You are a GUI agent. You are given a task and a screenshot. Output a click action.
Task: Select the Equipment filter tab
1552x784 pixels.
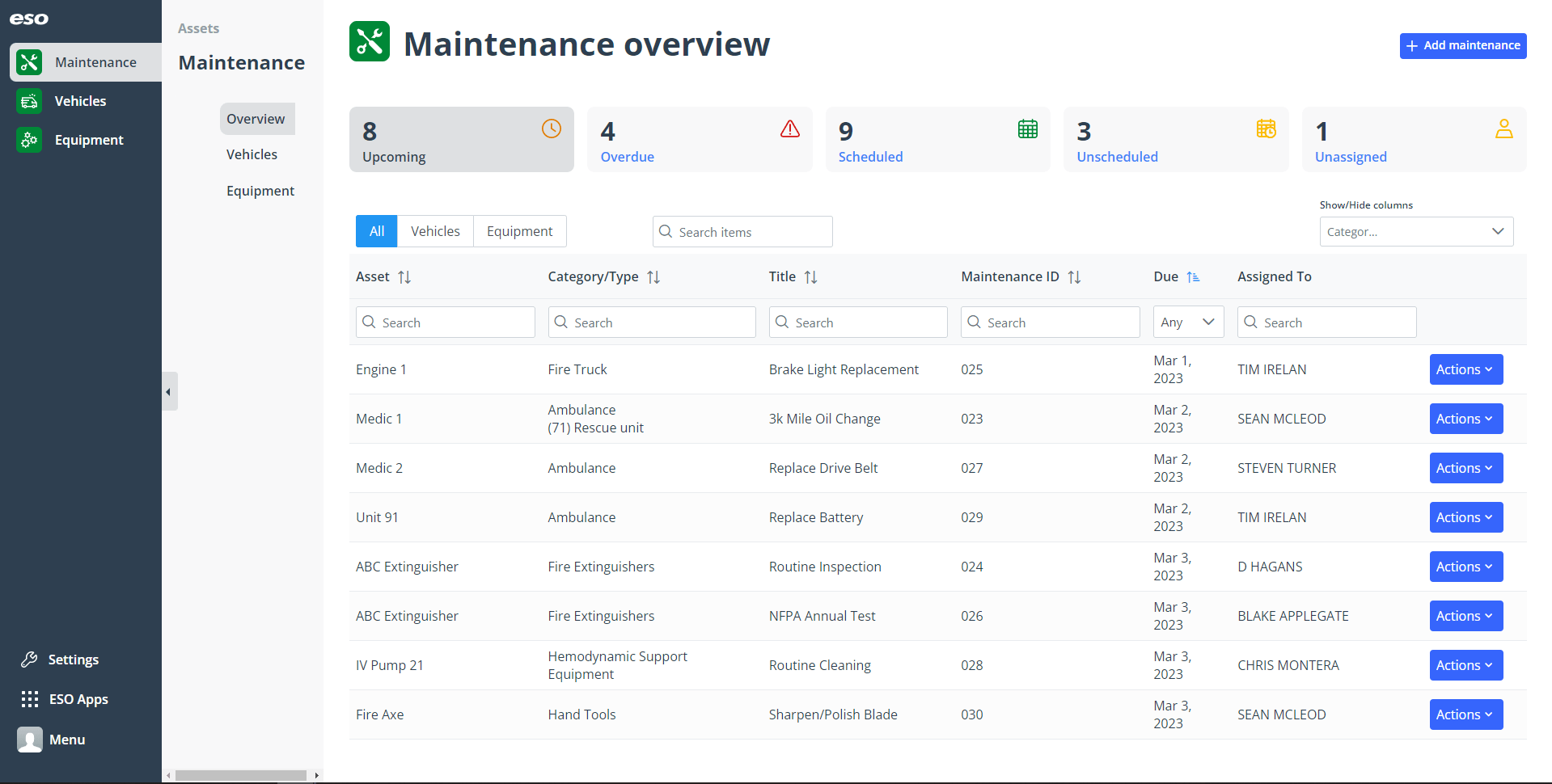(519, 231)
